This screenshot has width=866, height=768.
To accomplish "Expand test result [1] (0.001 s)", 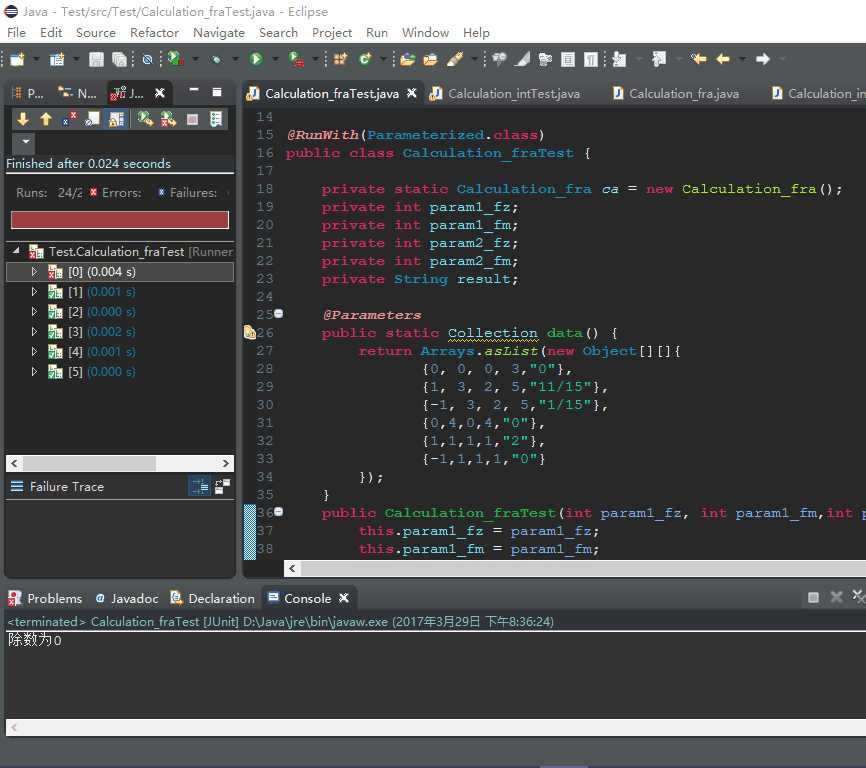I will tap(34, 292).
